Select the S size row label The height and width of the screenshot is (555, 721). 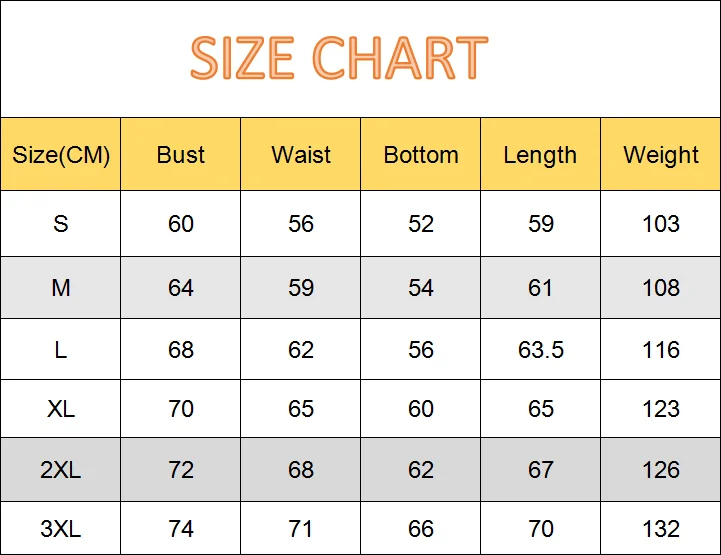[x=61, y=224]
